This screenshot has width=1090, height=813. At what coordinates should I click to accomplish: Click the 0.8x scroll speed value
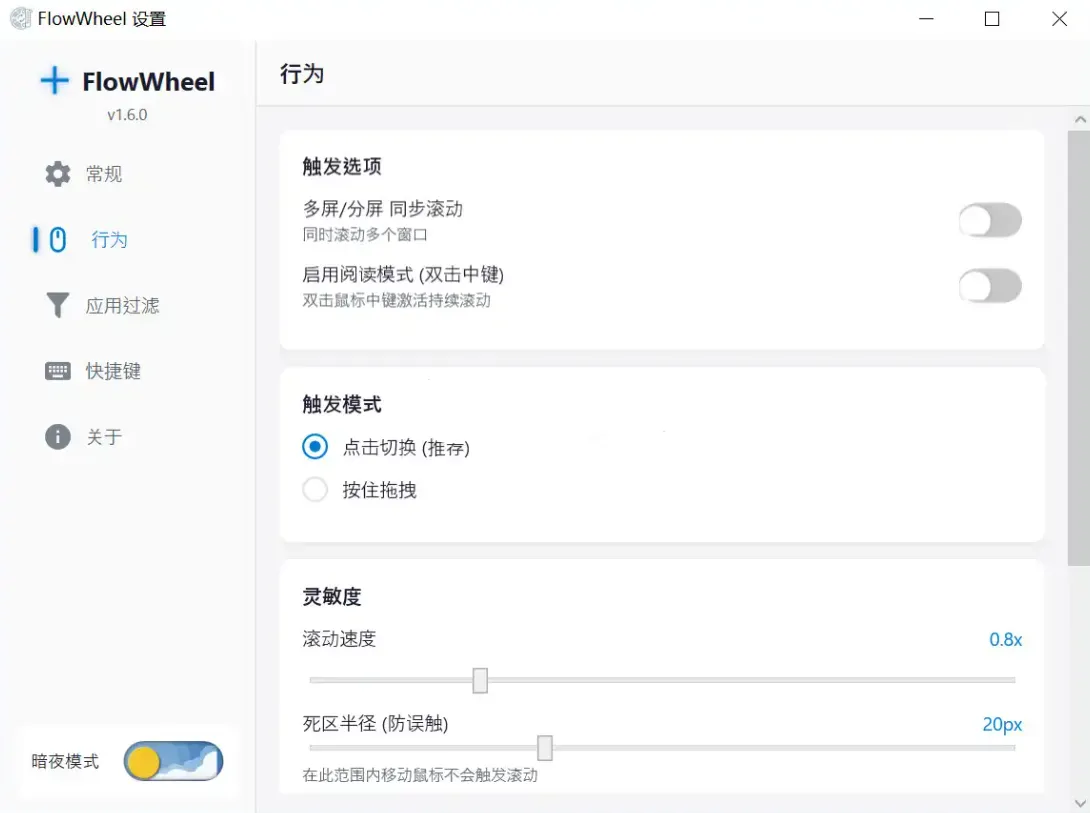click(x=1003, y=640)
